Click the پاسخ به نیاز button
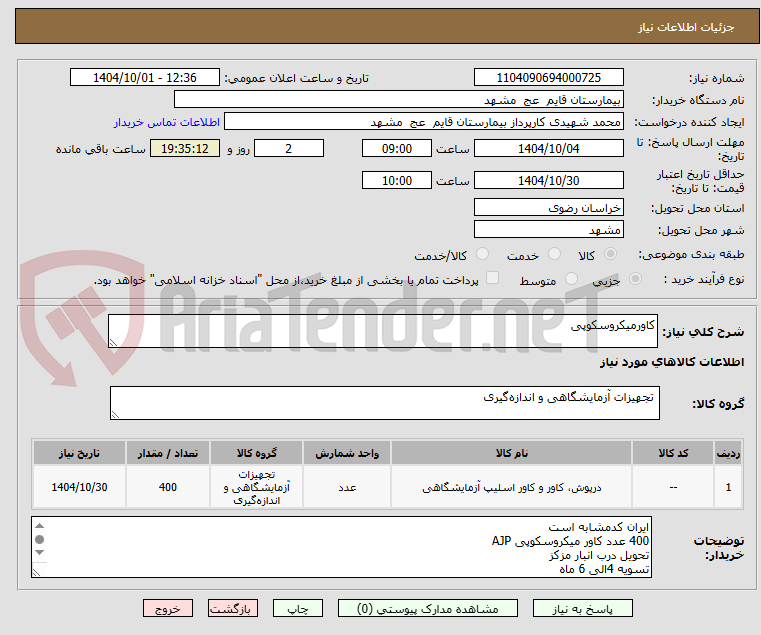 (582, 609)
